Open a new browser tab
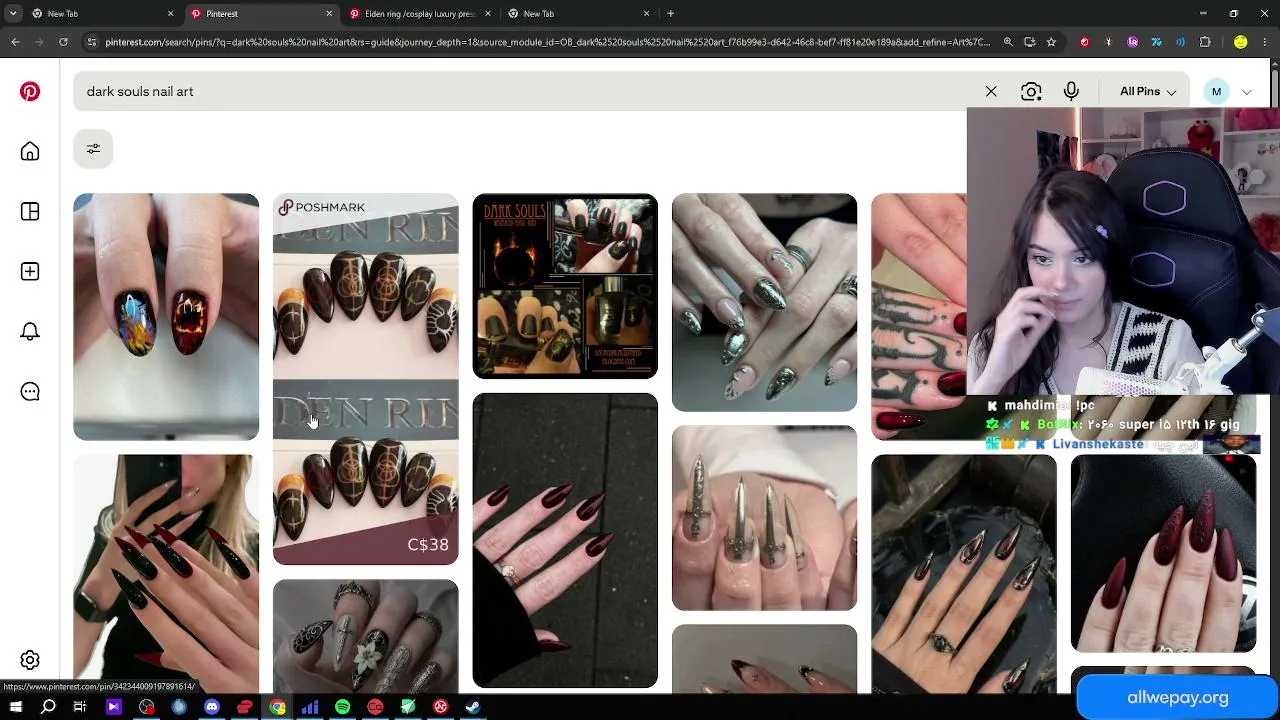1280x720 pixels. pos(670,13)
